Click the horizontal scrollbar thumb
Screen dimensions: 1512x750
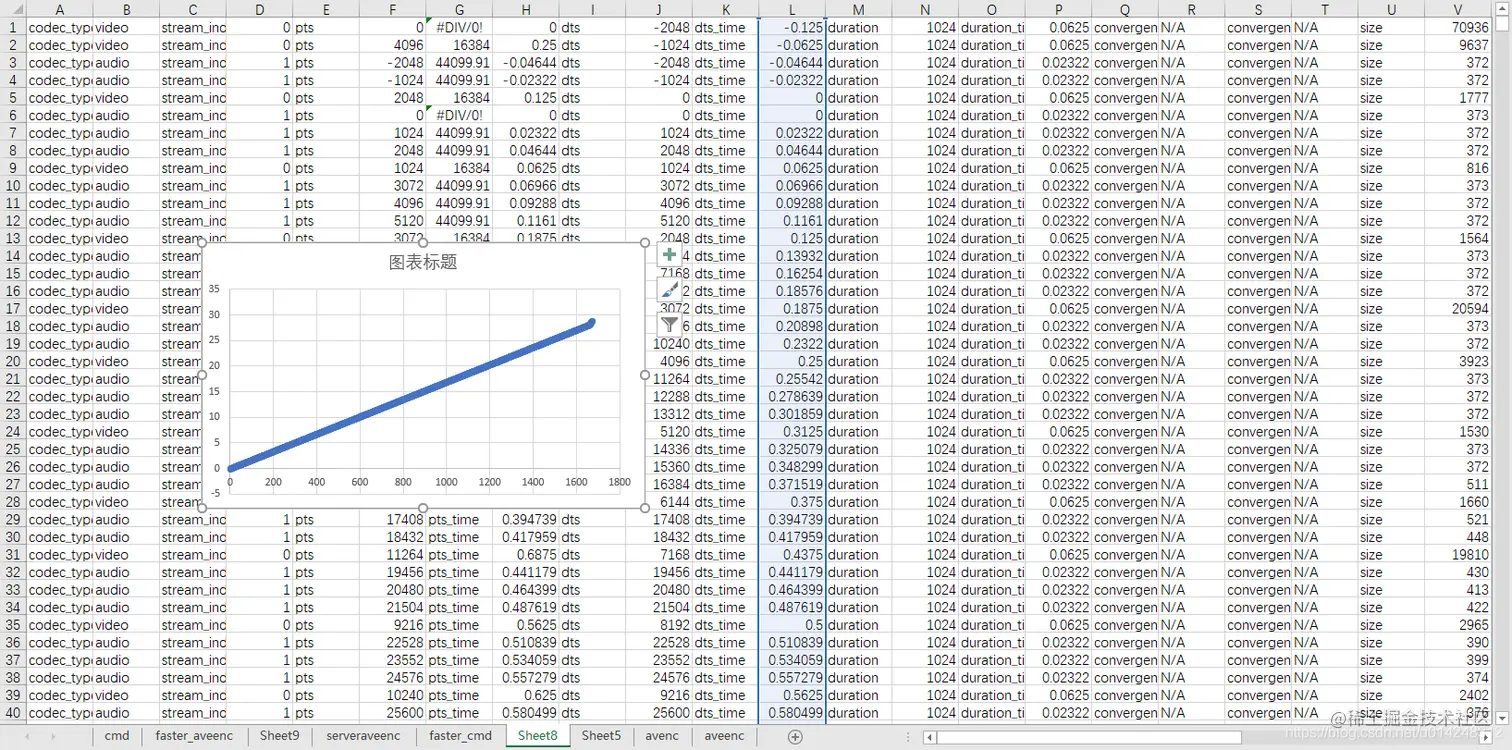coord(1090,737)
